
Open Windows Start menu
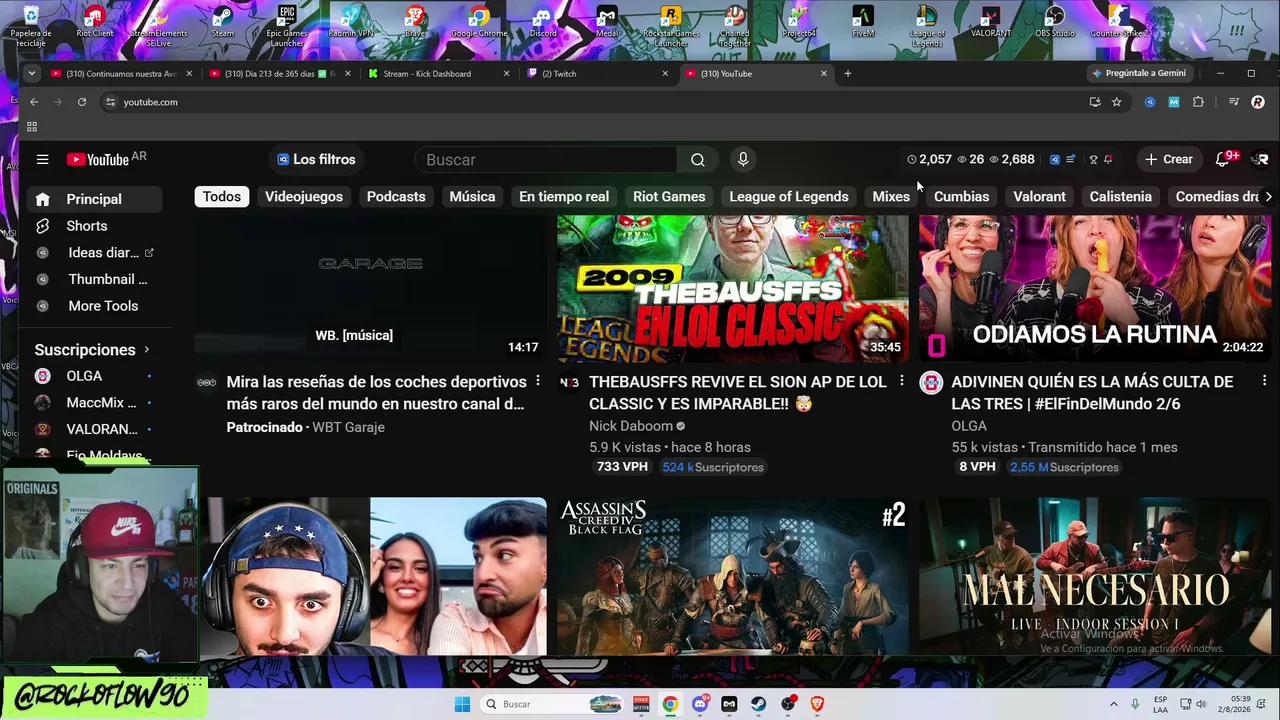click(x=462, y=704)
